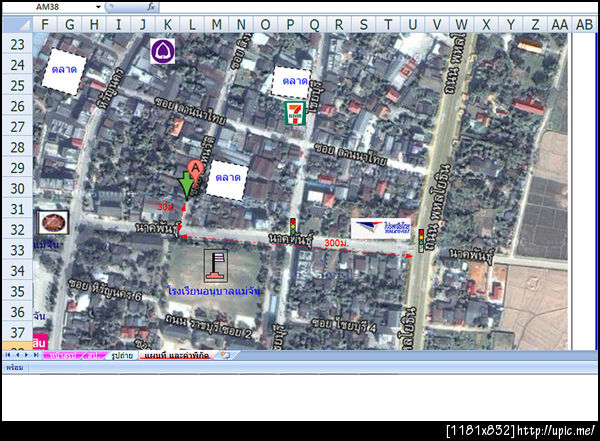Click the ถนน ราชบุรี ซอย 2 label
Image resolution: width=600 pixels, height=441 pixels.
(x=209, y=327)
